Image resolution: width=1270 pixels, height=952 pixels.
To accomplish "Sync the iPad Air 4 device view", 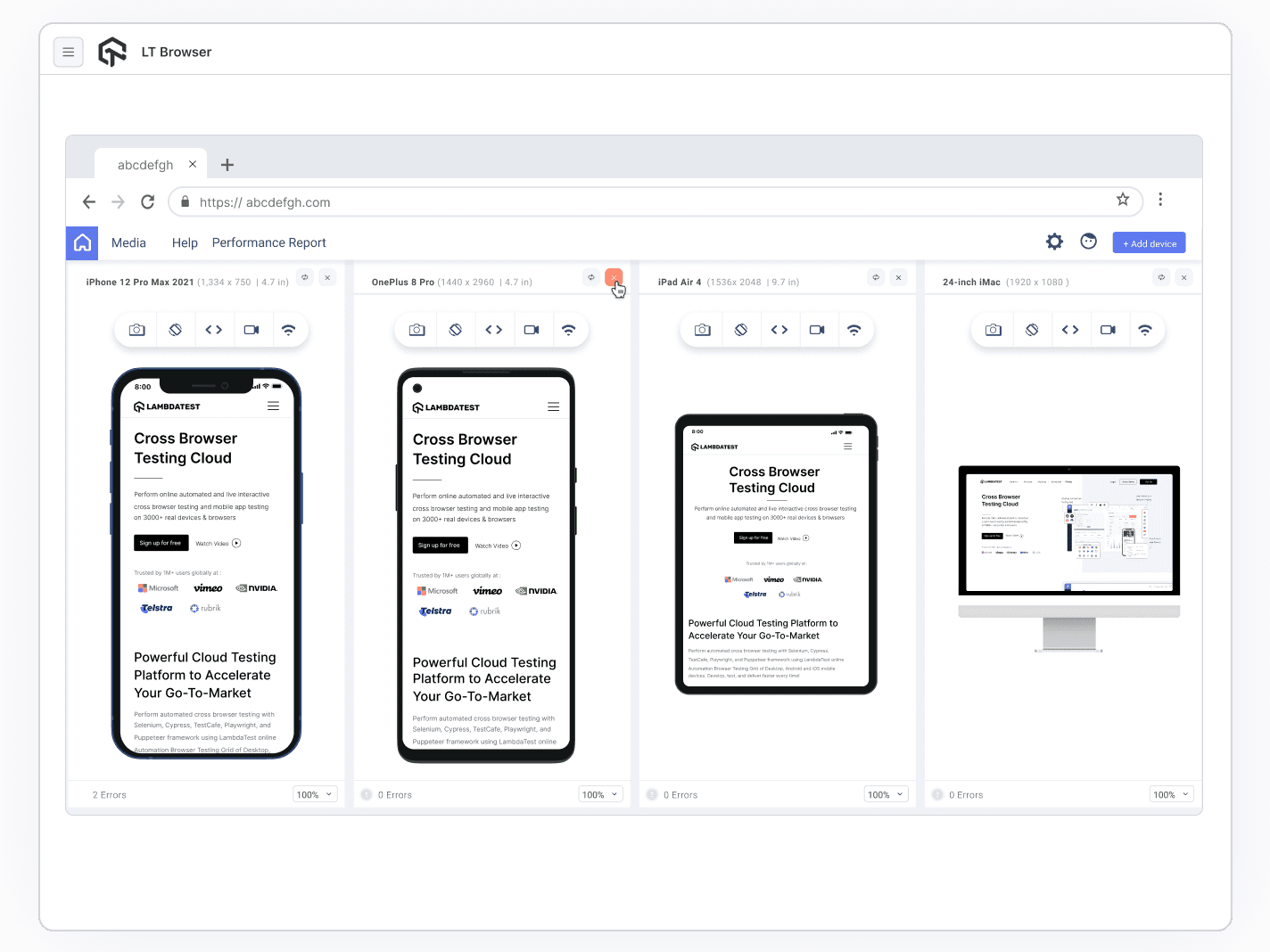I will pyautogui.click(x=875, y=277).
